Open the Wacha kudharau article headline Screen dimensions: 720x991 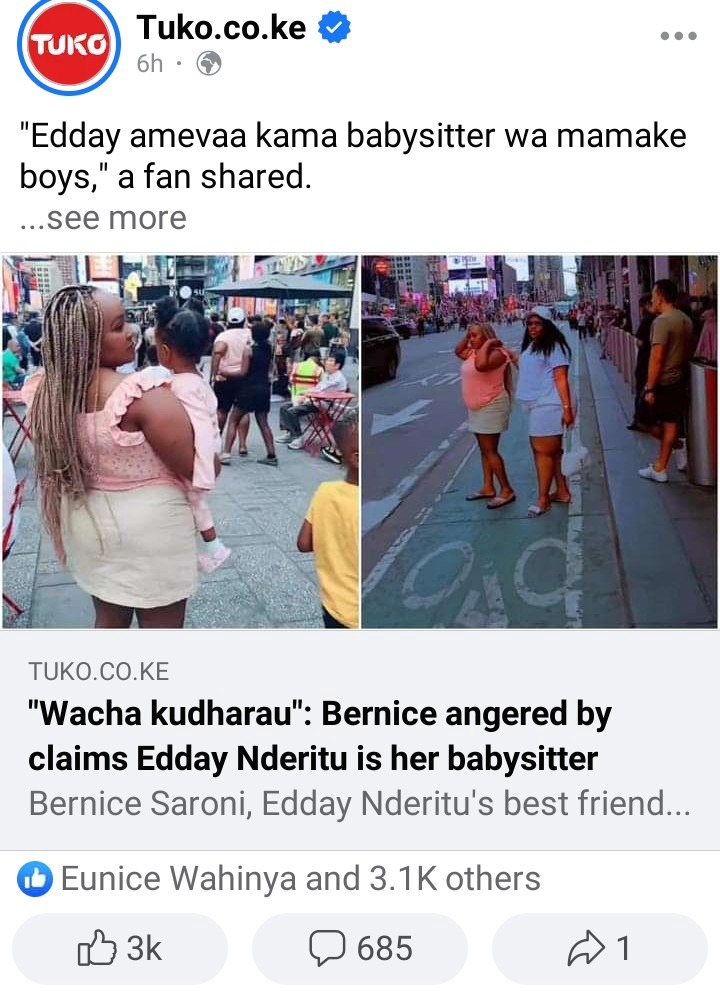coord(320,736)
